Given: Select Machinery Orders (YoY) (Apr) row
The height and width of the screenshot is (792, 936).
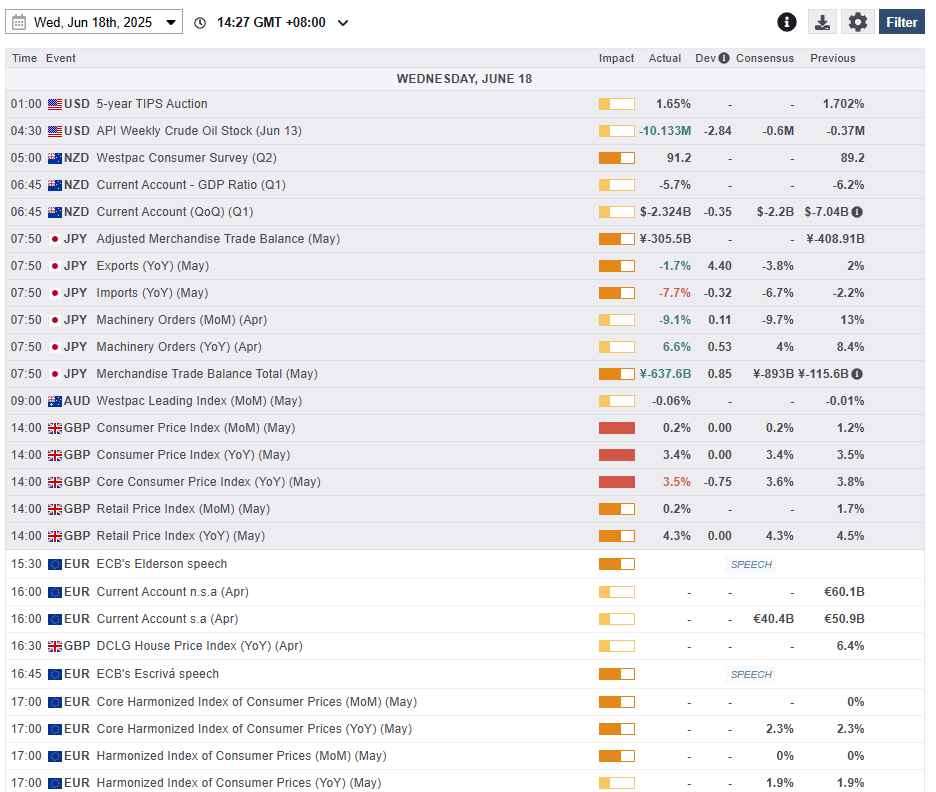Looking at the screenshot, I should coord(464,347).
